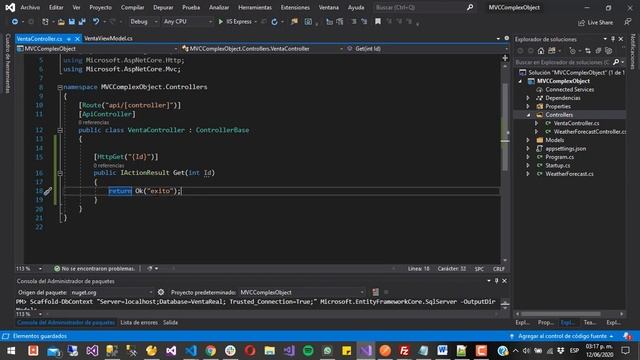Click the browser refresh icon in toolbar
Image resolution: width=640 pixels, height=360 pixels.
click(274, 22)
